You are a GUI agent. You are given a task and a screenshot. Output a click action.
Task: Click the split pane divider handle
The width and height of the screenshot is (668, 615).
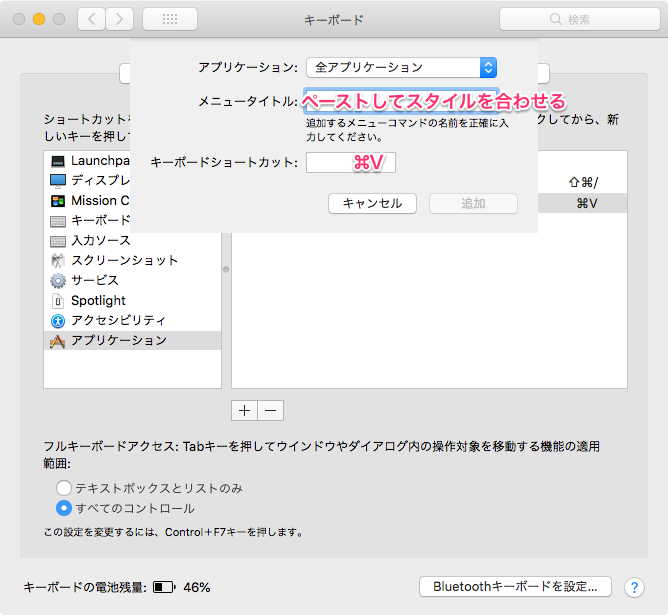[226, 269]
